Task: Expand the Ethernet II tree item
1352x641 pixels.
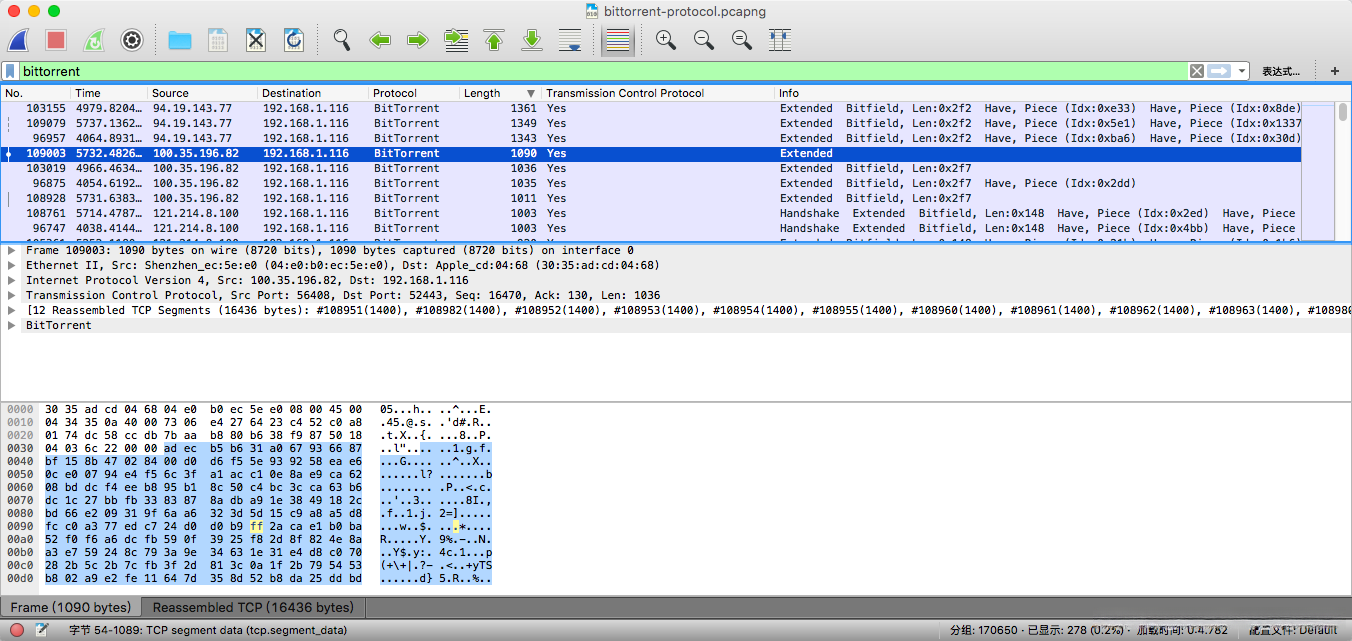Action: [x=12, y=266]
